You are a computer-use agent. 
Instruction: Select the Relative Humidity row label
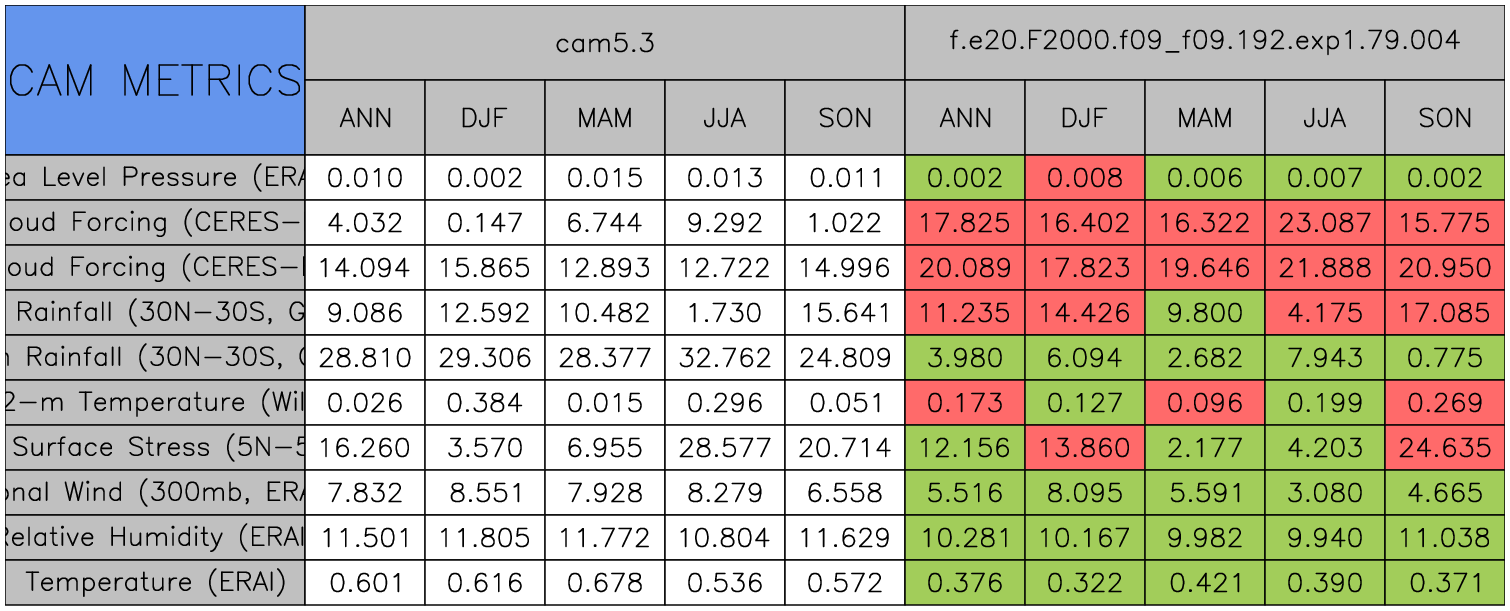pyautogui.click(x=155, y=537)
